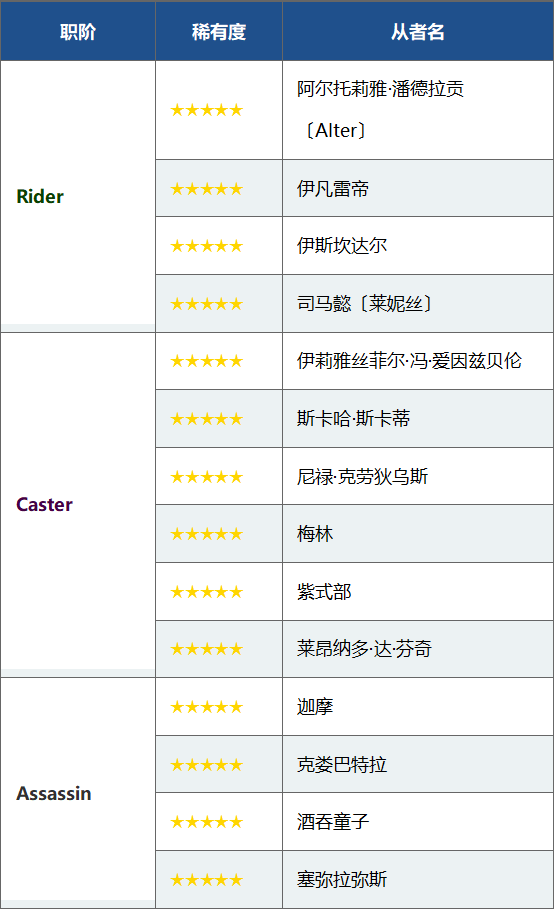554x909 pixels.
Task: Select the Rider class cell
Action: (78, 197)
